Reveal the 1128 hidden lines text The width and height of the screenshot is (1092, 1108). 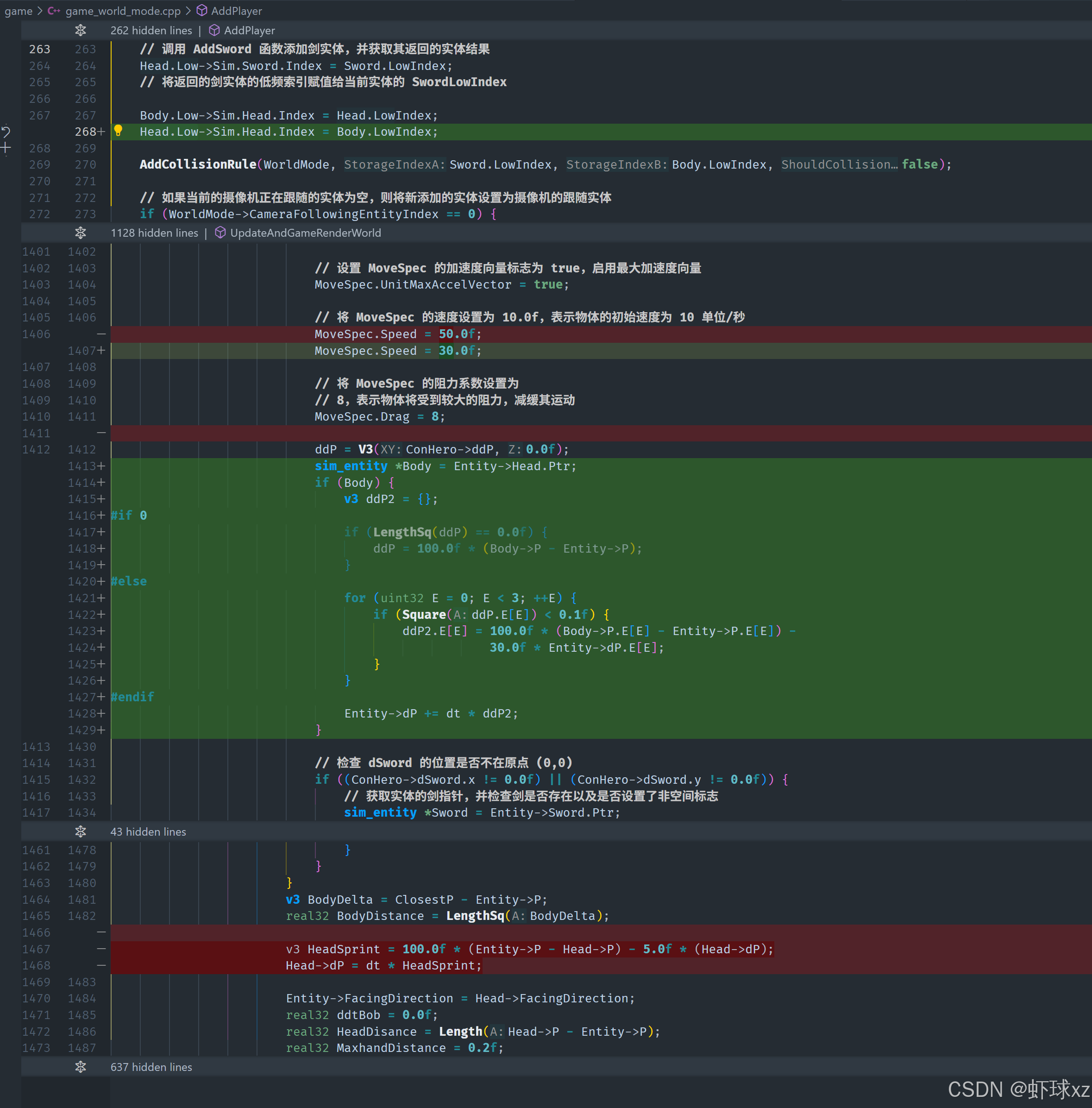click(x=154, y=233)
